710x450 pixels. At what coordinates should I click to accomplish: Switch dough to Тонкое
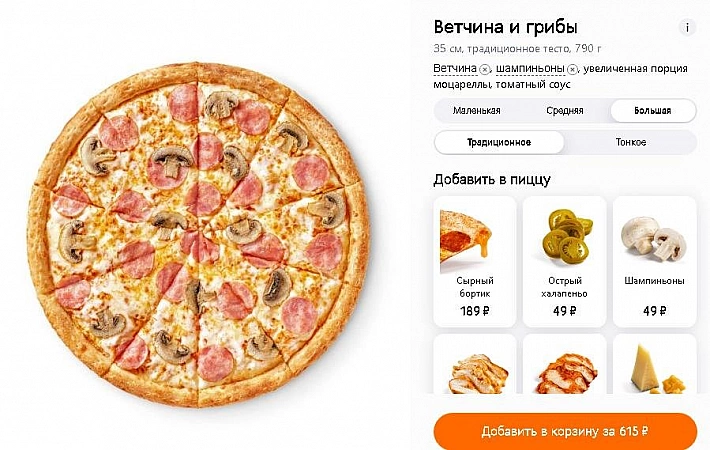coord(630,142)
